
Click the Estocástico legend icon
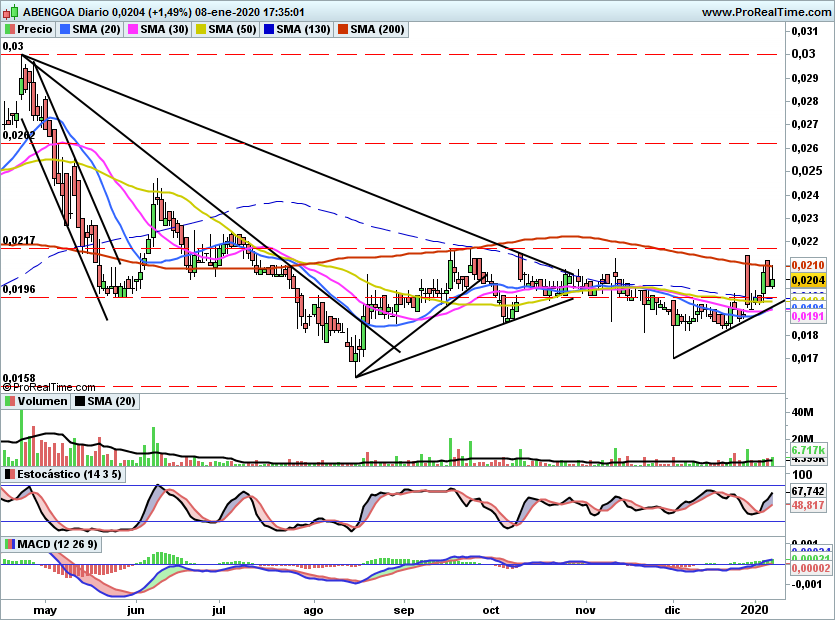point(10,472)
